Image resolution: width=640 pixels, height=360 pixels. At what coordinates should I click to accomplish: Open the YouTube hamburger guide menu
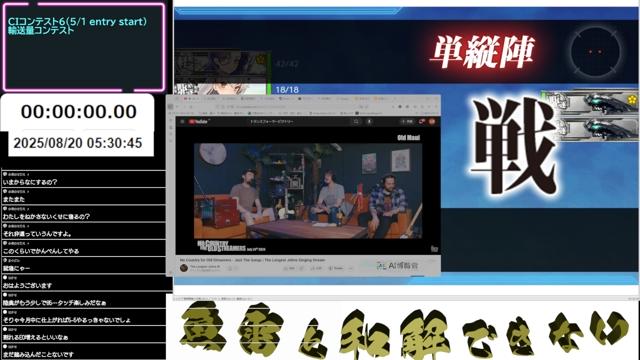182,121
